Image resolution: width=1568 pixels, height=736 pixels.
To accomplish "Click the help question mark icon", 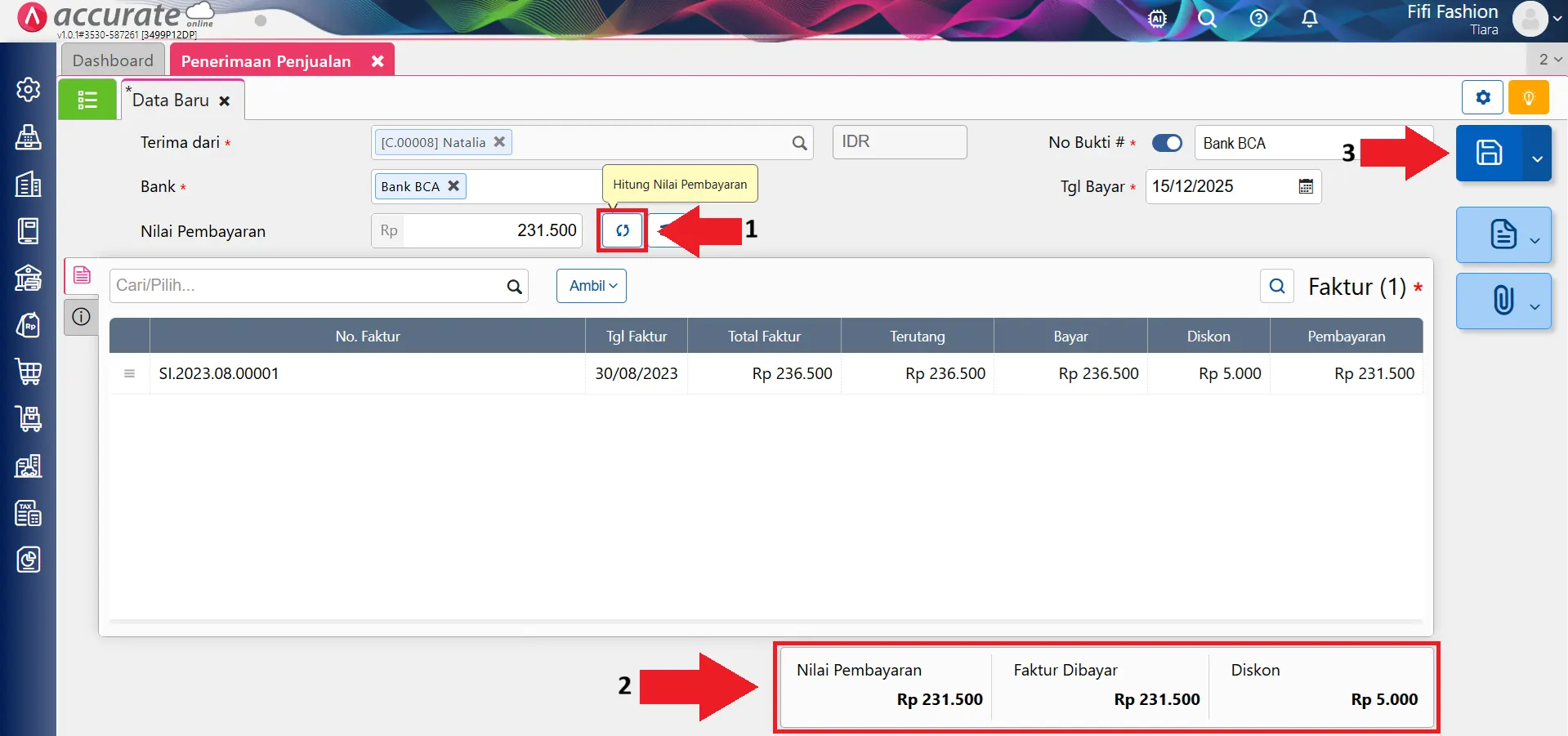I will [x=1258, y=19].
